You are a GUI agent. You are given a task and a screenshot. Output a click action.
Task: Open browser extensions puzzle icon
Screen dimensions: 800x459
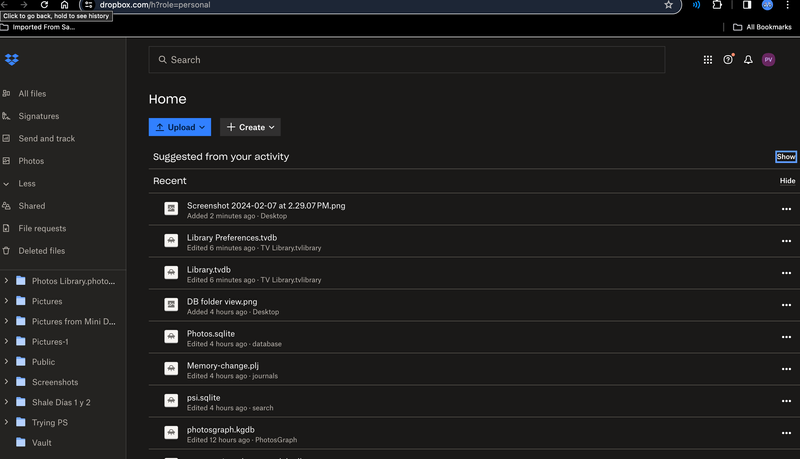pyautogui.click(x=717, y=5)
